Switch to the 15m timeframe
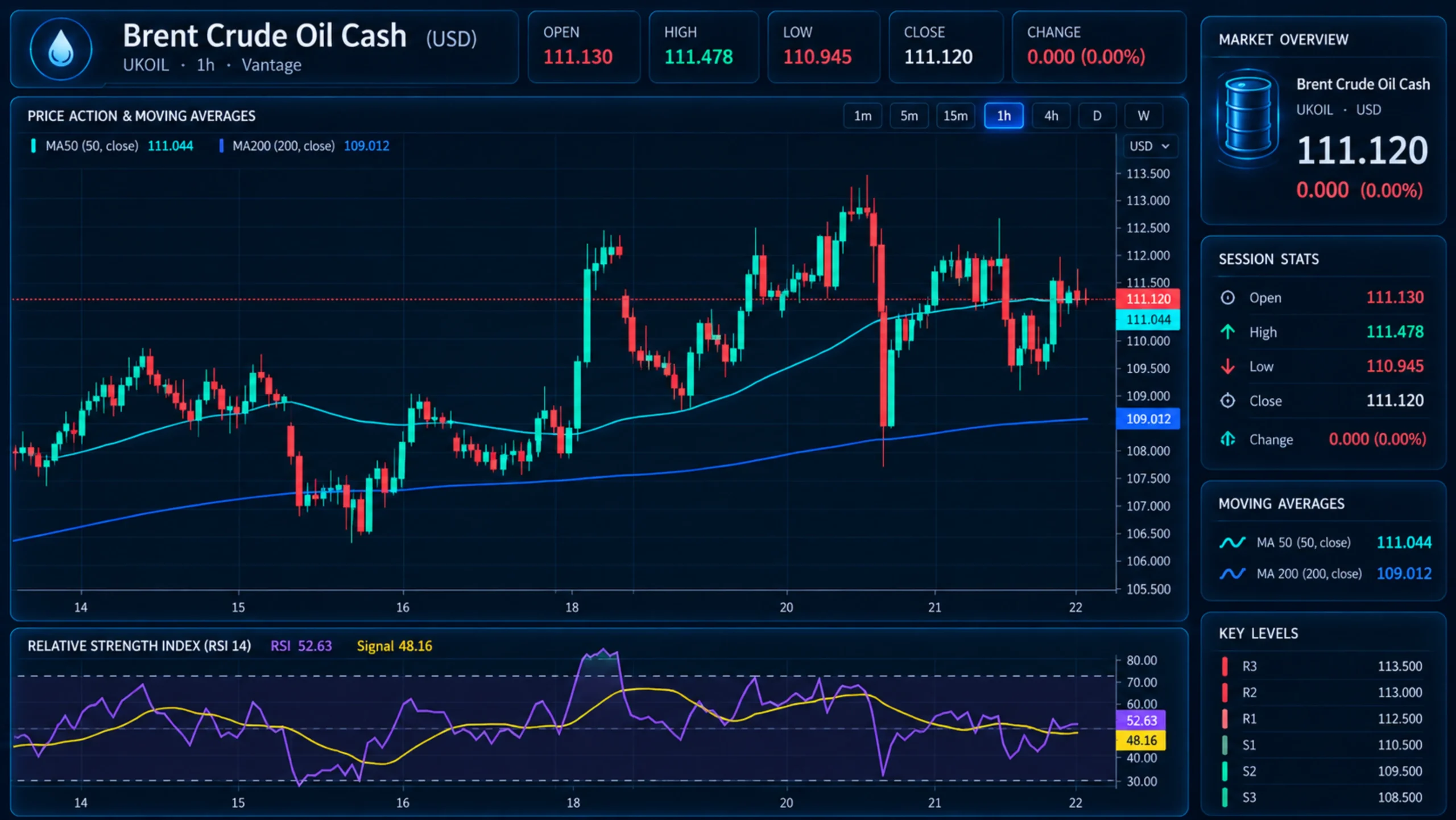The width and height of the screenshot is (1456, 820). pyautogui.click(x=955, y=116)
